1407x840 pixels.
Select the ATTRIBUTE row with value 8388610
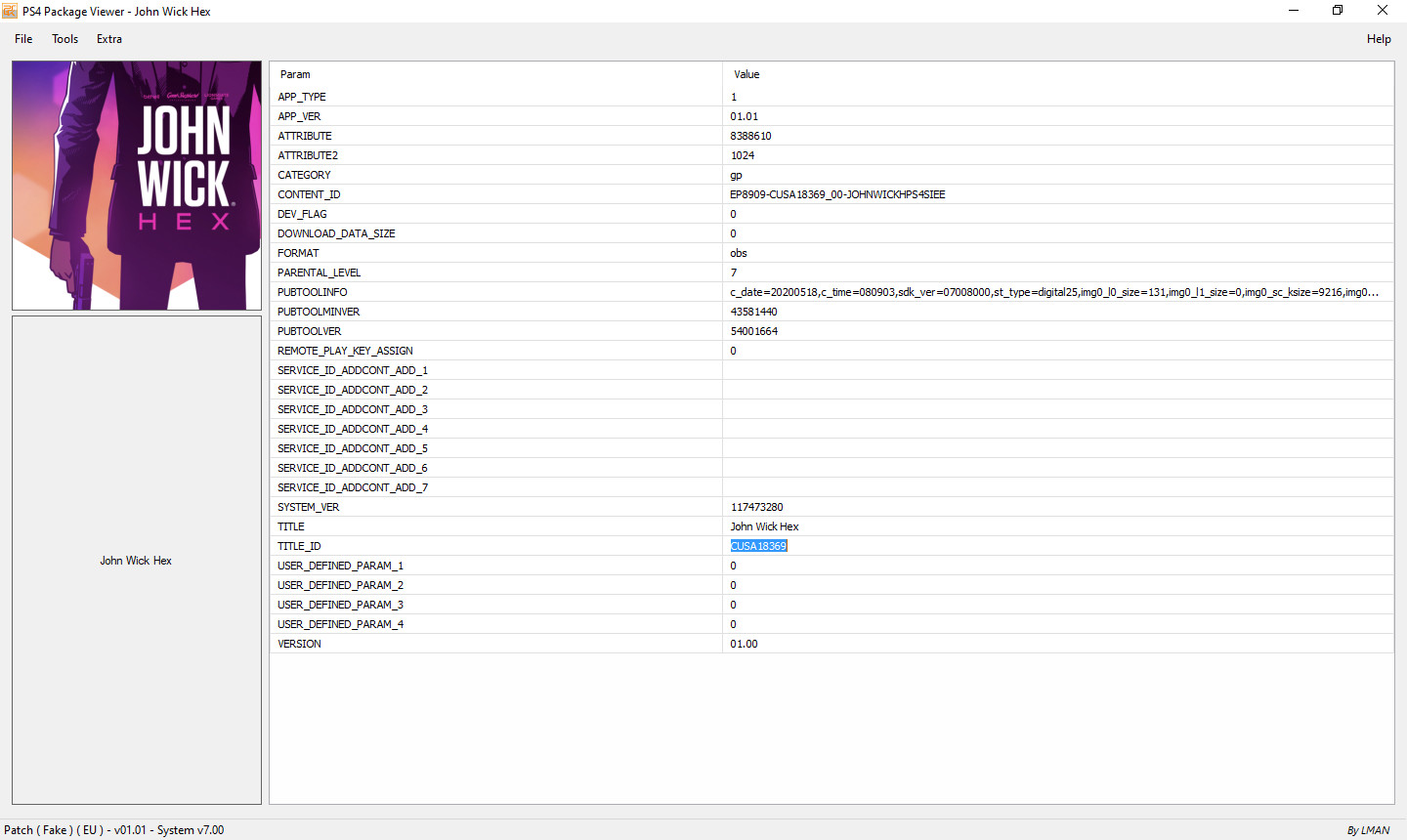tap(831, 136)
